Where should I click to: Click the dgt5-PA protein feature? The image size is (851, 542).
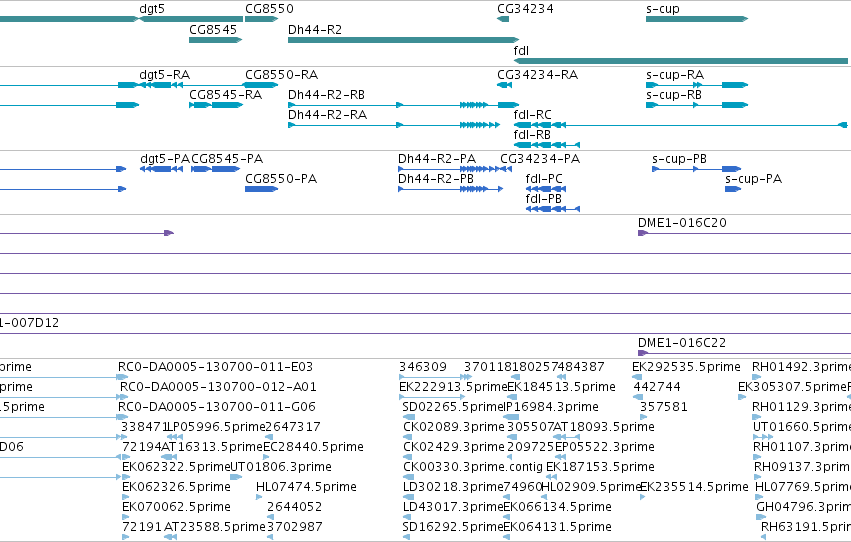tap(161, 169)
